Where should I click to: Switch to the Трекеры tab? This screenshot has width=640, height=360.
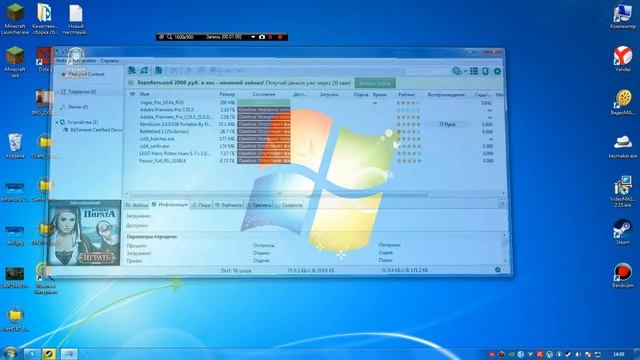pyautogui.click(x=260, y=205)
